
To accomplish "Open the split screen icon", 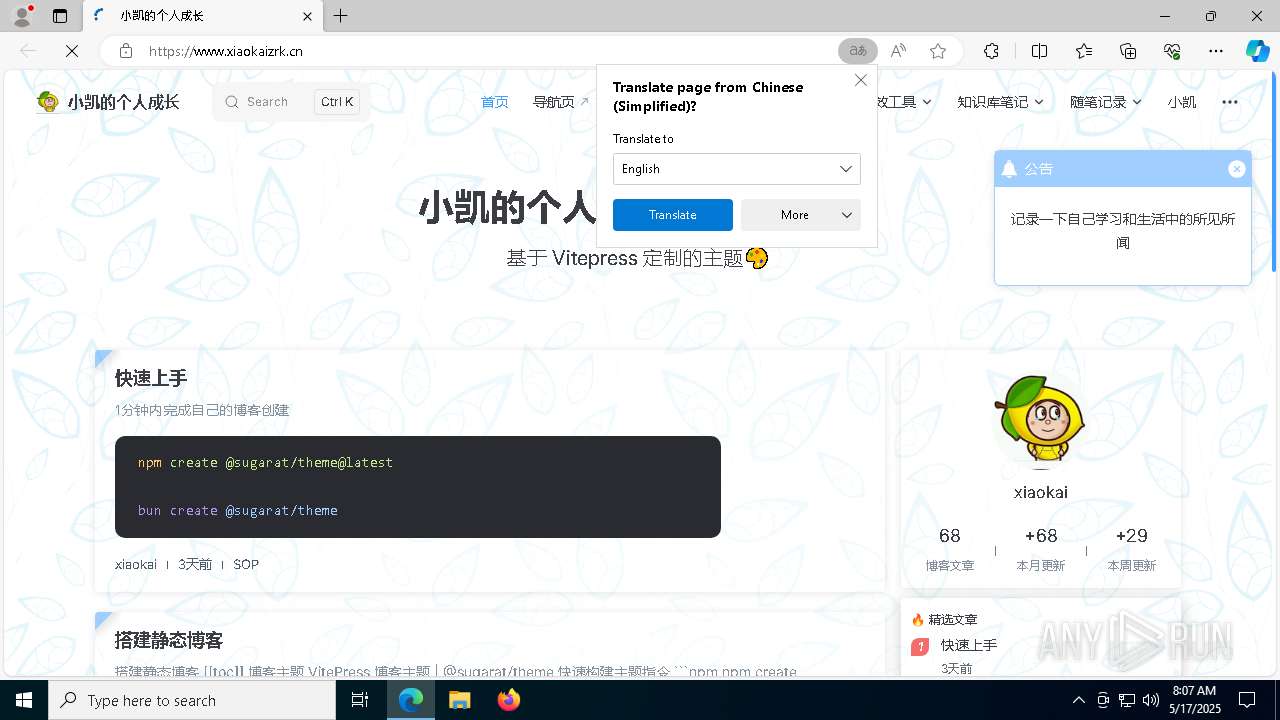I will point(1039,51).
